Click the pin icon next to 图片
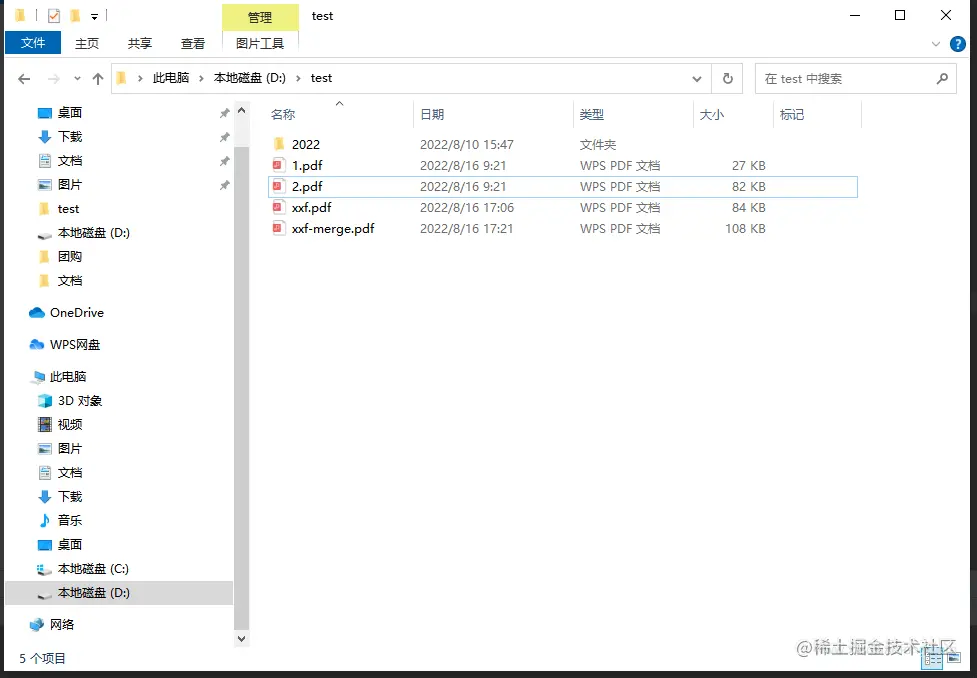Viewport: 977px width, 678px height. pos(224,185)
